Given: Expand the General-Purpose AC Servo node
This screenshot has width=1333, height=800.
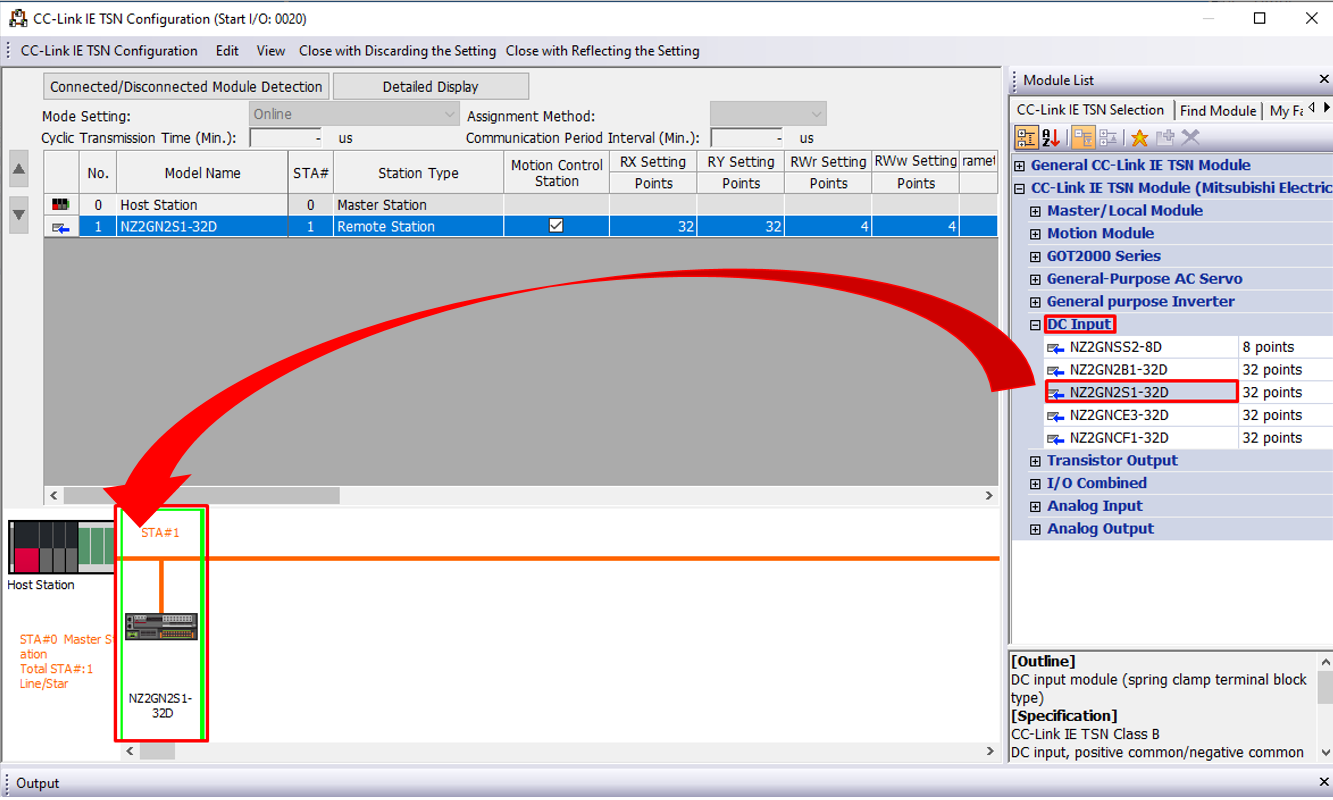Looking at the screenshot, I should (x=1036, y=279).
